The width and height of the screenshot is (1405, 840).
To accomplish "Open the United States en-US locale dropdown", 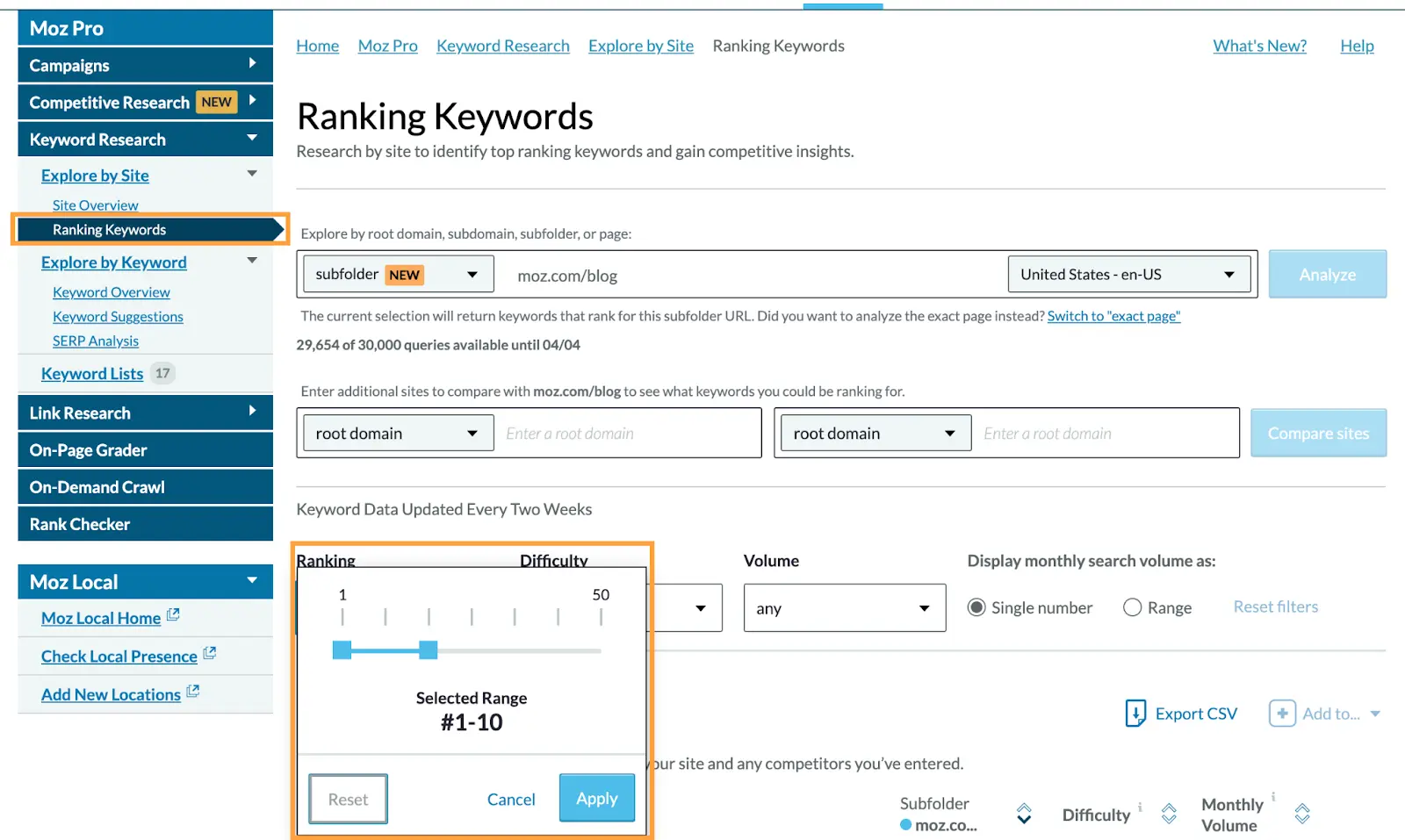I will (1128, 275).
